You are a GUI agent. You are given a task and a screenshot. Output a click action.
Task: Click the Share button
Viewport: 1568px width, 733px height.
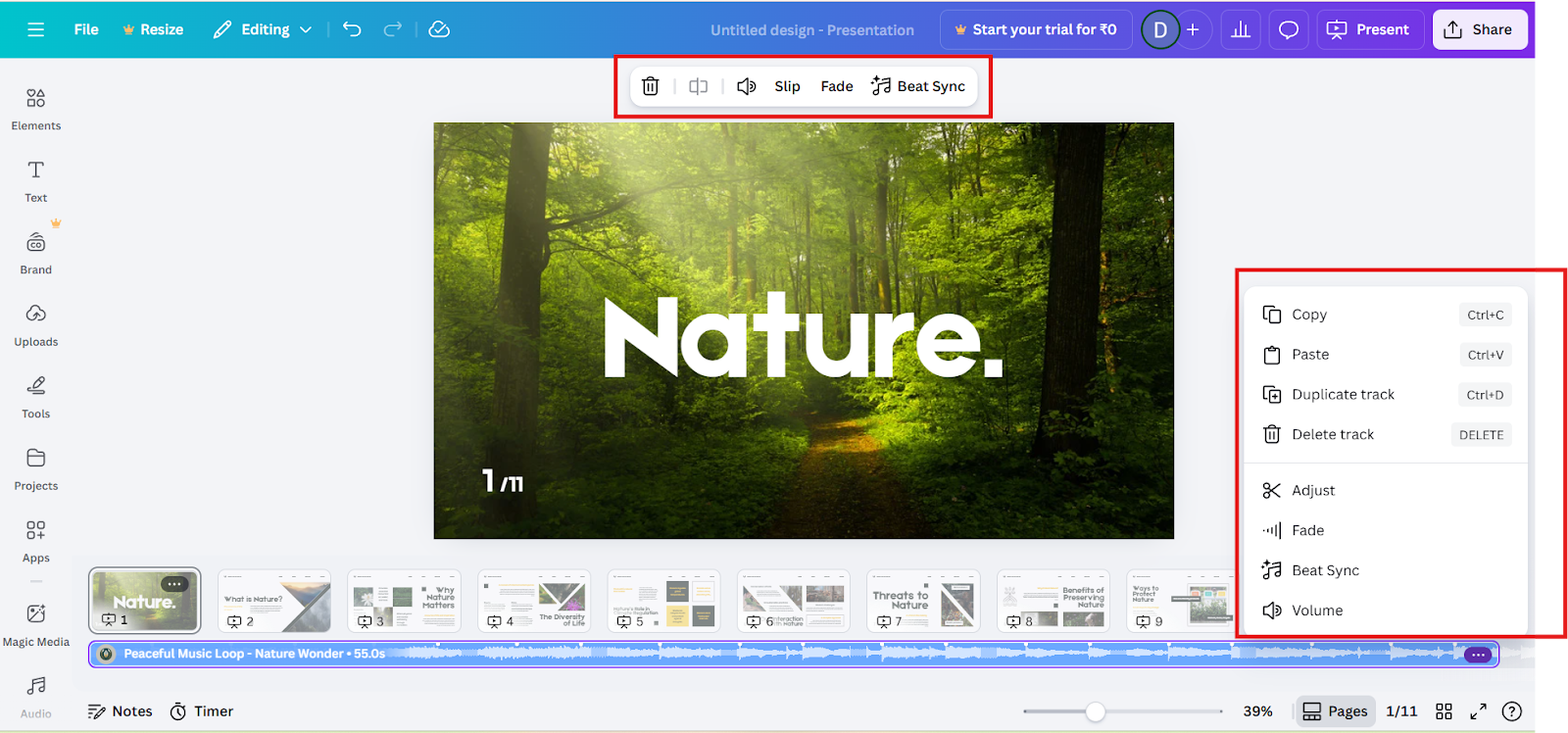click(x=1480, y=29)
